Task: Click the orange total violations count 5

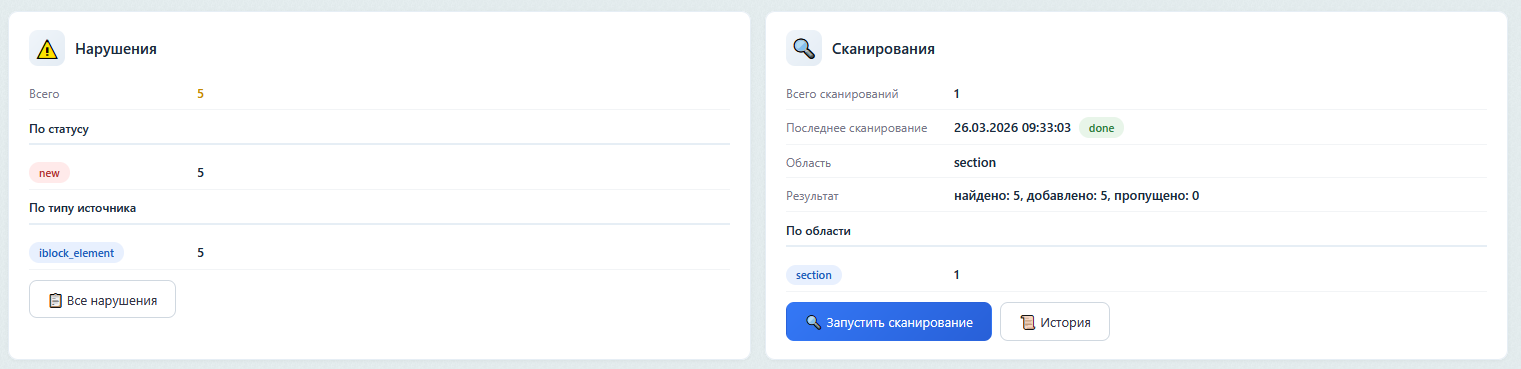Action: click(x=200, y=94)
